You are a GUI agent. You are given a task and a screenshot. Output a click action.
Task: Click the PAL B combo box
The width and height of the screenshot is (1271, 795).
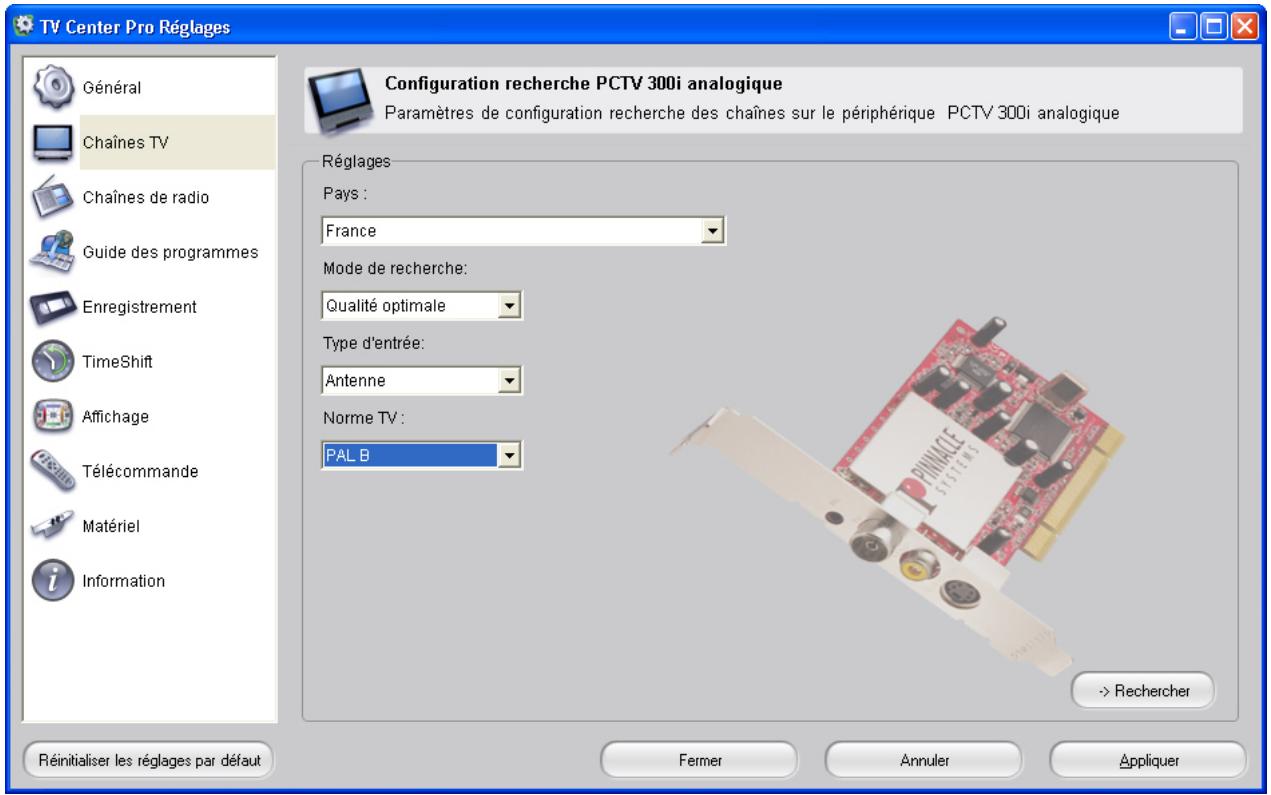(422, 456)
